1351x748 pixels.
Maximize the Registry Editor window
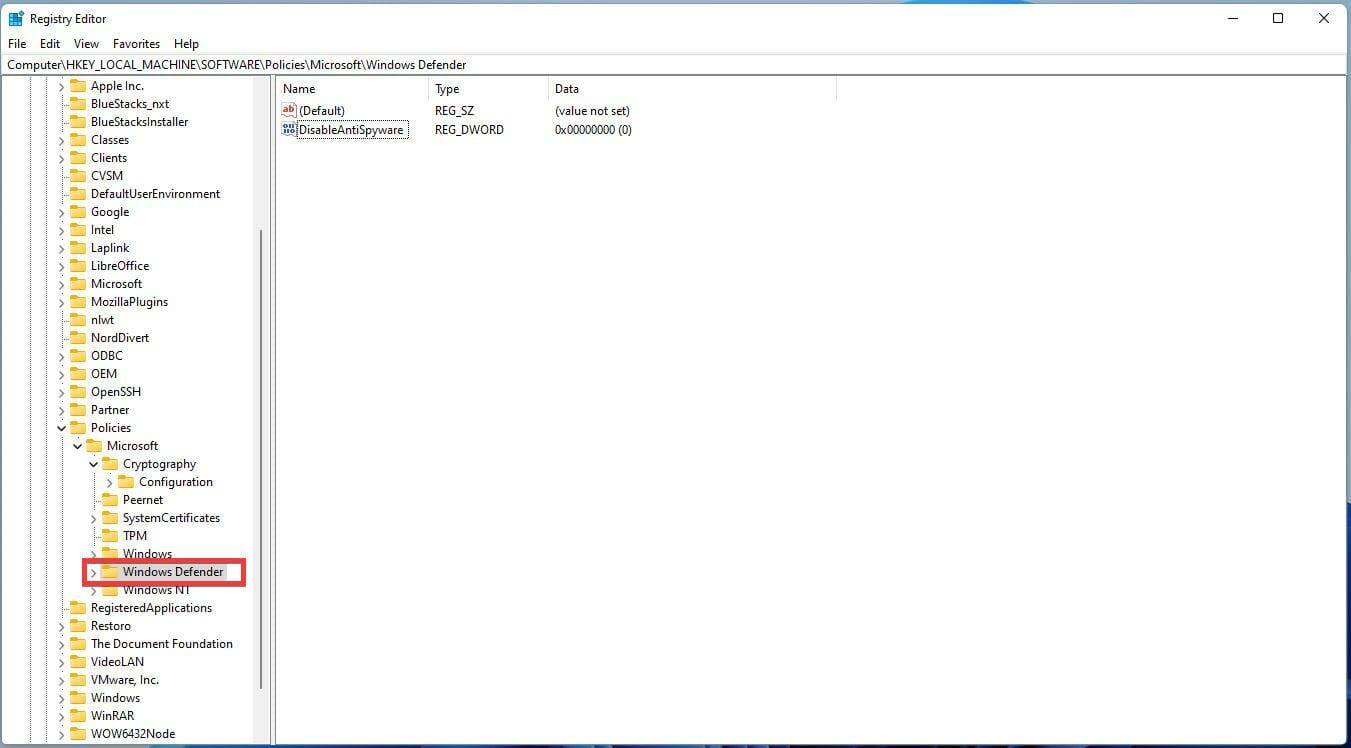pyautogui.click(x=1278, y=18)
